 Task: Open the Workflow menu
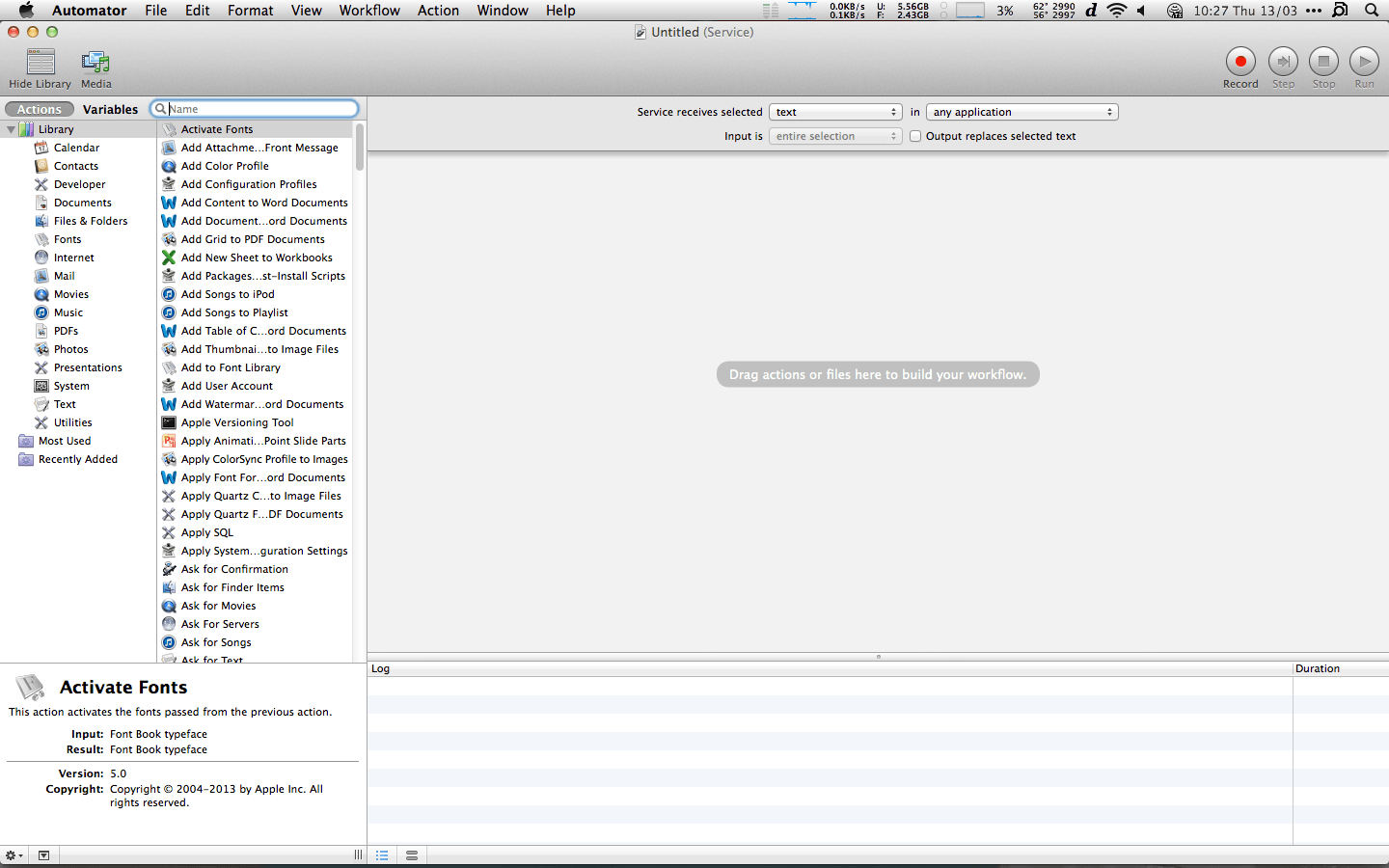[369, 11]
